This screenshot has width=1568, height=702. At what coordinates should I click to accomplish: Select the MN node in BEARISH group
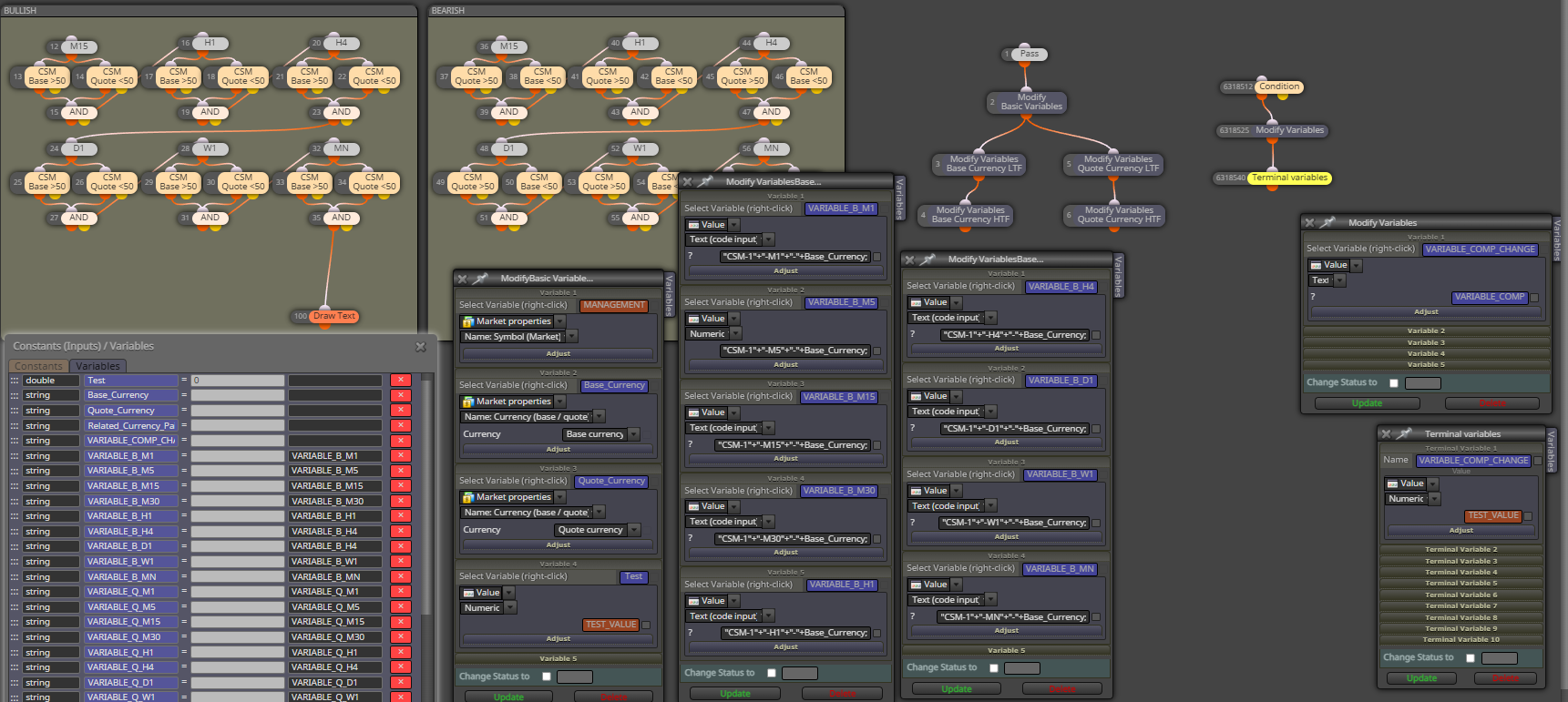[x=771, y=148]
